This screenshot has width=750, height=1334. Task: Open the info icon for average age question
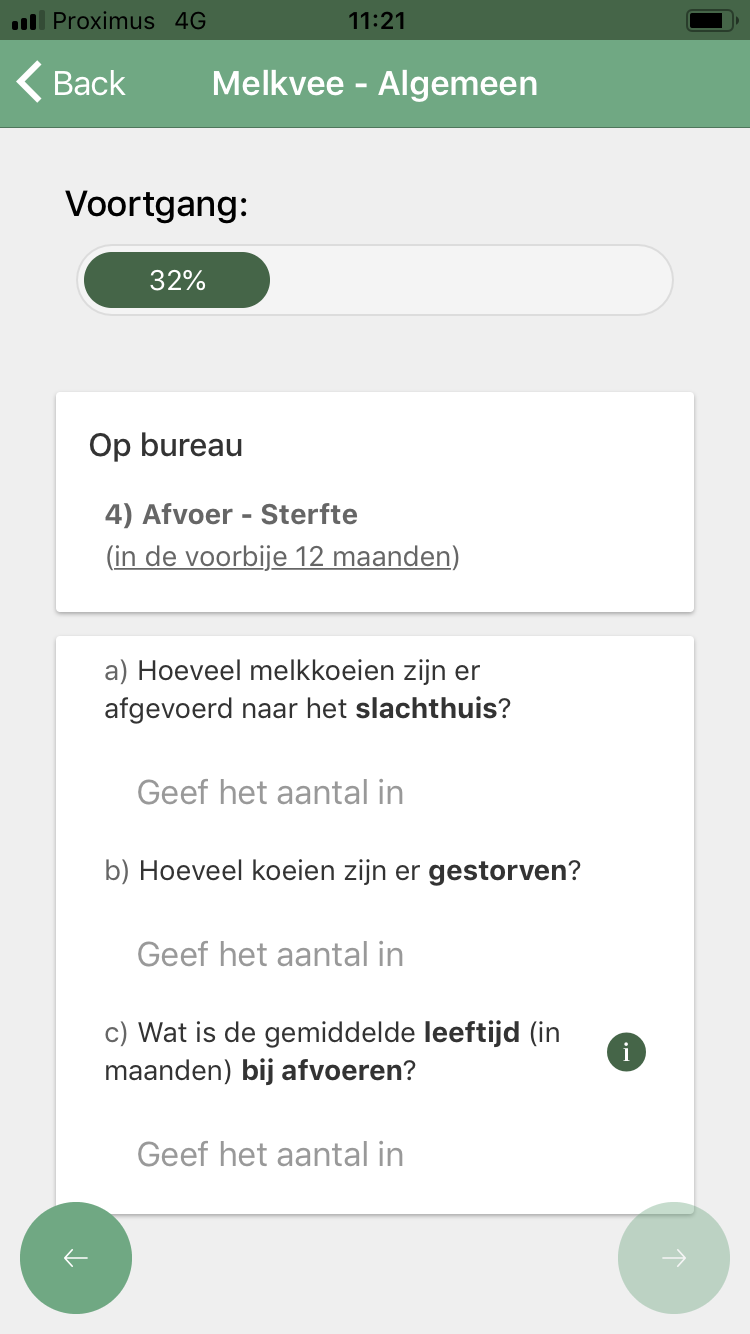coord(626,1052)
